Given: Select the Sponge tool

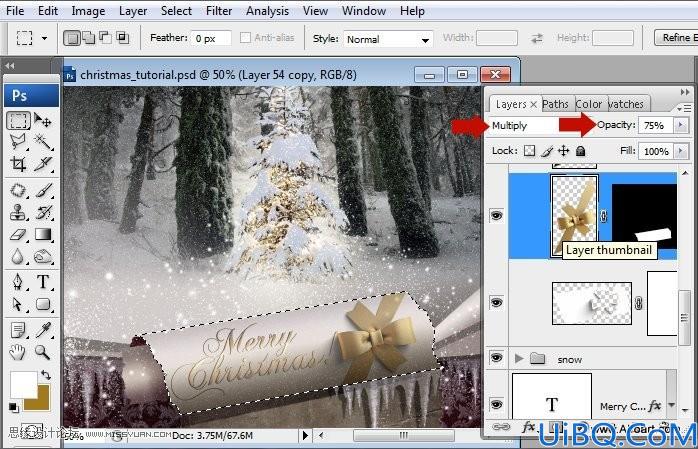Looking at the screenshot, I should click(x=43, y=256).
